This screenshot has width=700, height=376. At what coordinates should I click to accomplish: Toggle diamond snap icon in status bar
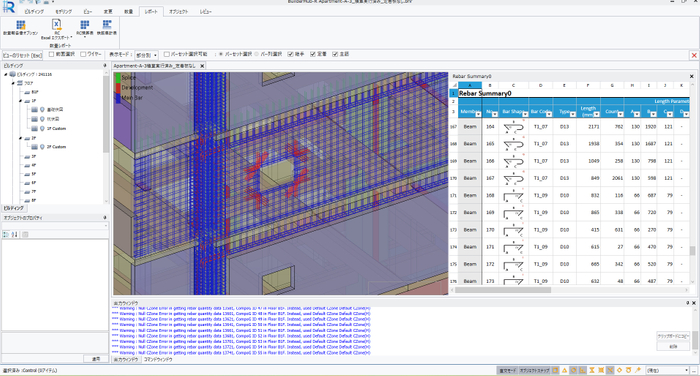[x=619, y=370]
